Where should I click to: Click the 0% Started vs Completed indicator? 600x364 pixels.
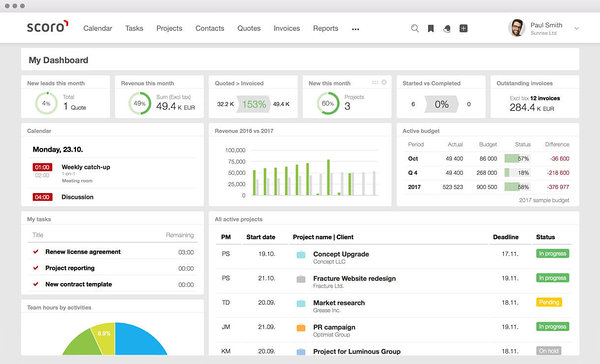click(441, 104)
